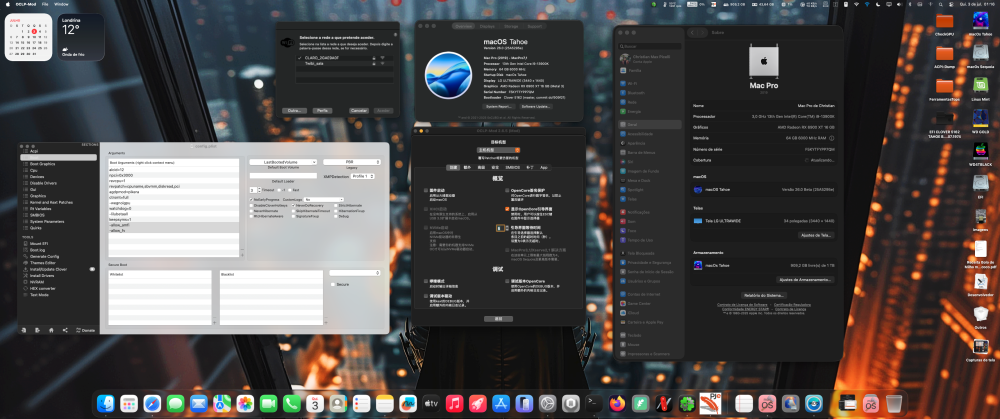The image size is (1000, 419).
Task: Click search field in System Settings
Action: (650, 47)
